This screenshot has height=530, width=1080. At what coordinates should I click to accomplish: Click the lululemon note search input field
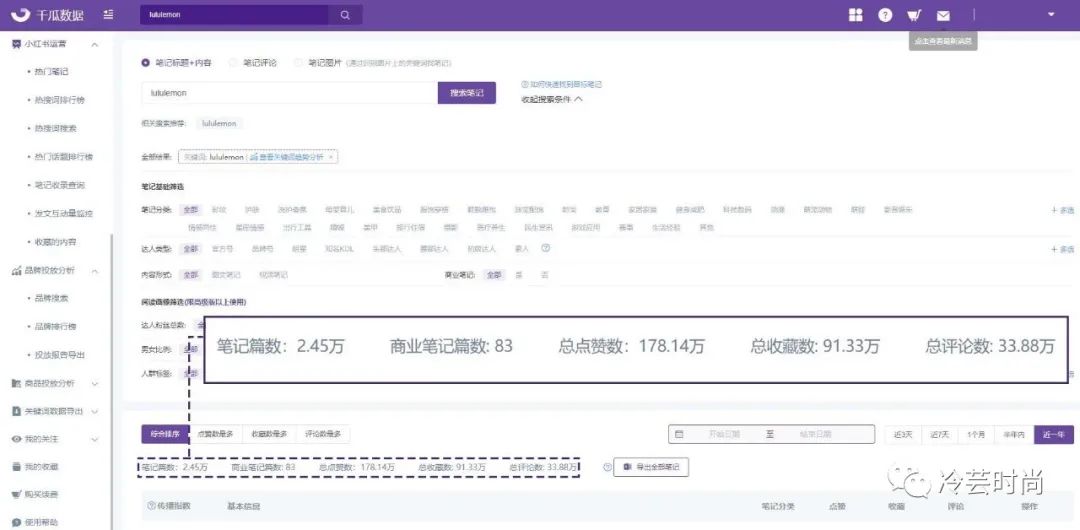(289, 92)
